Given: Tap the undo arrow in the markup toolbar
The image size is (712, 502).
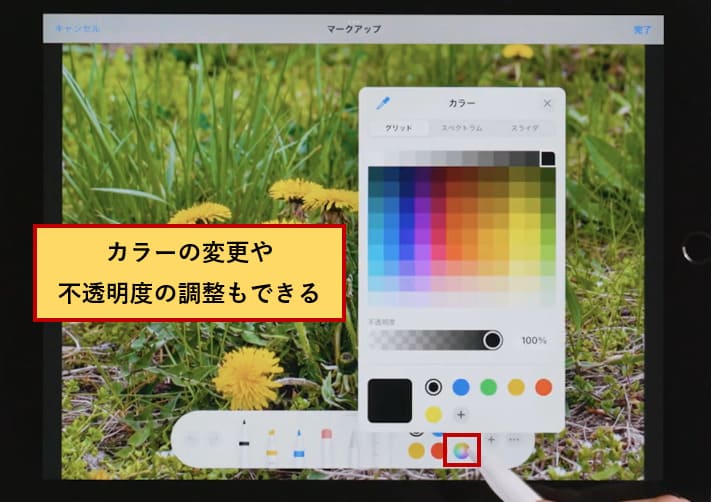Looking at the screenshot, I should tap(191, 438).
